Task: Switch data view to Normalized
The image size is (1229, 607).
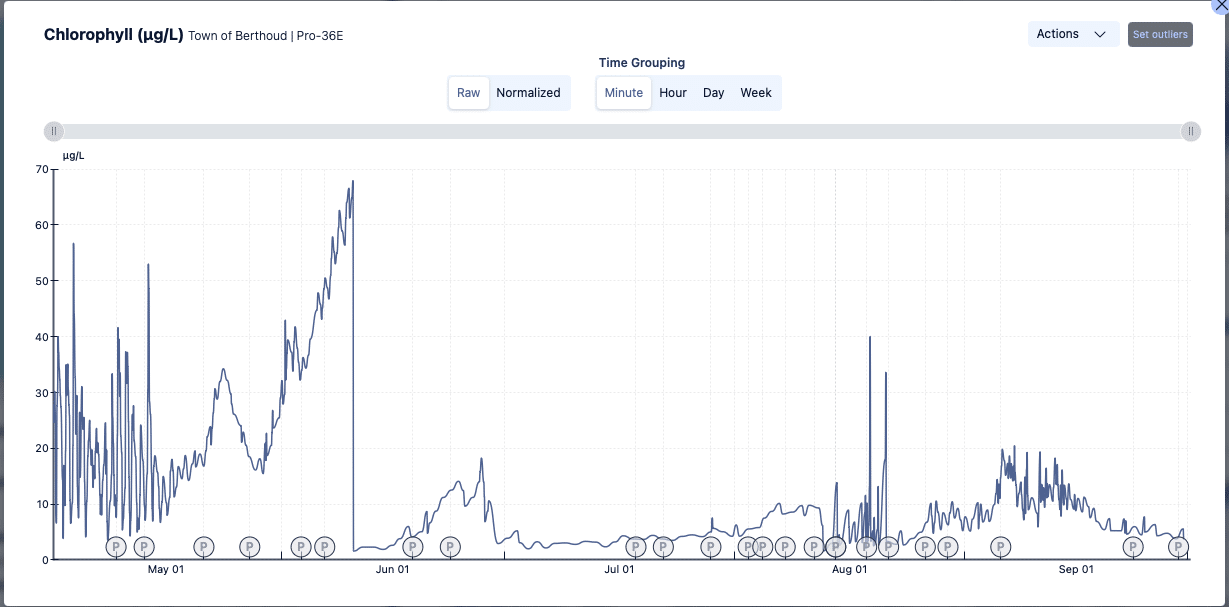Action: pyautogui.click(x=528, y=93)
